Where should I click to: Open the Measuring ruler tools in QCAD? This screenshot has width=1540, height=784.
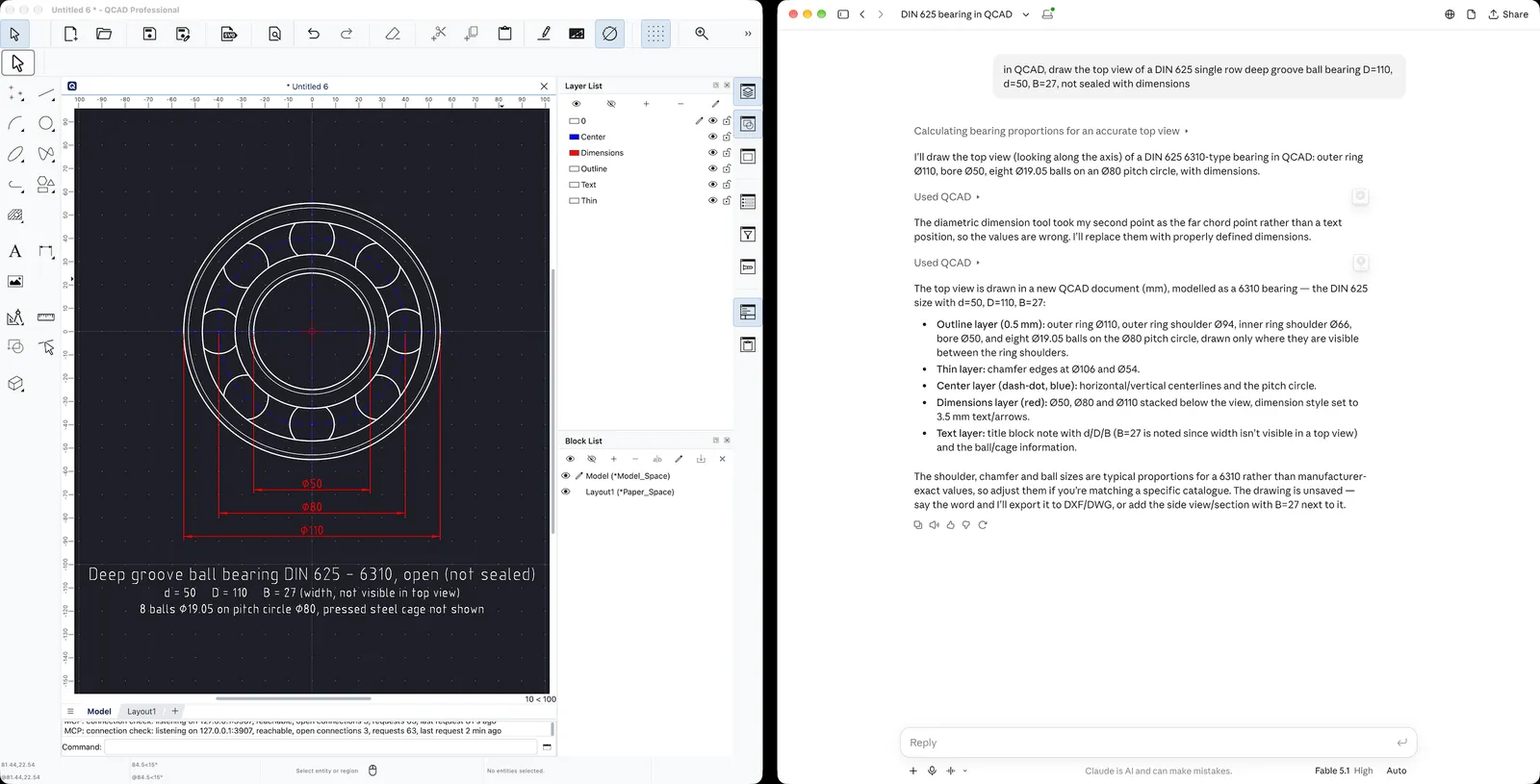click(46, 316)
